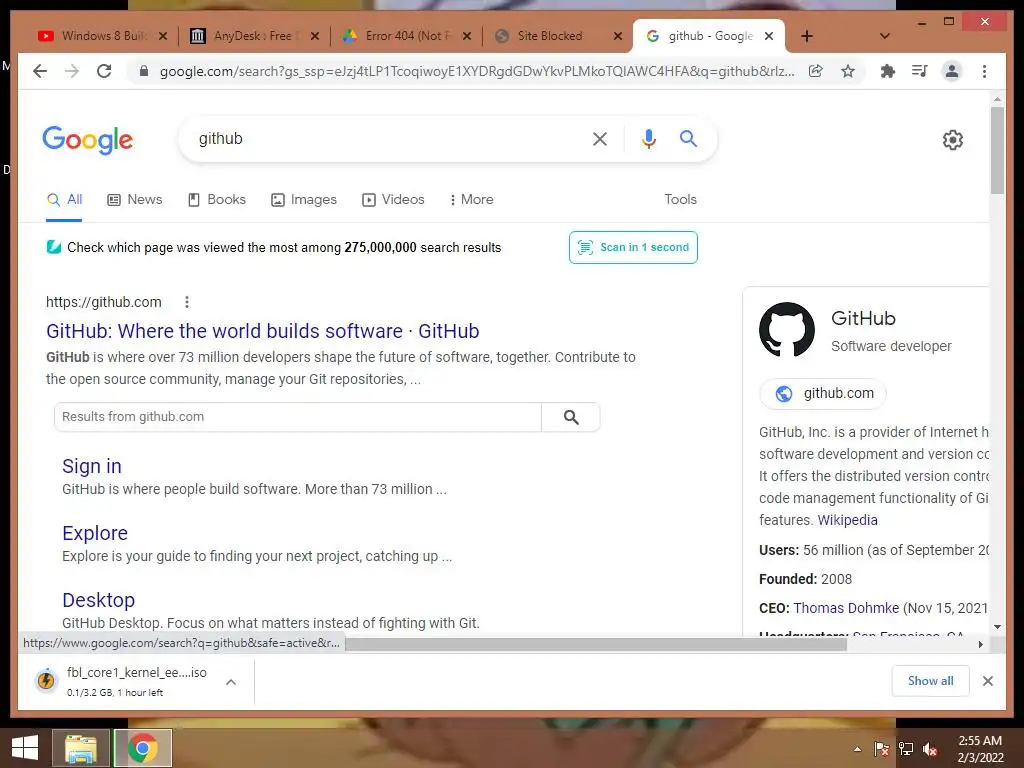Open the Desktop sitelink
This screenshot has width=1024, height=768.
(99, 600)
